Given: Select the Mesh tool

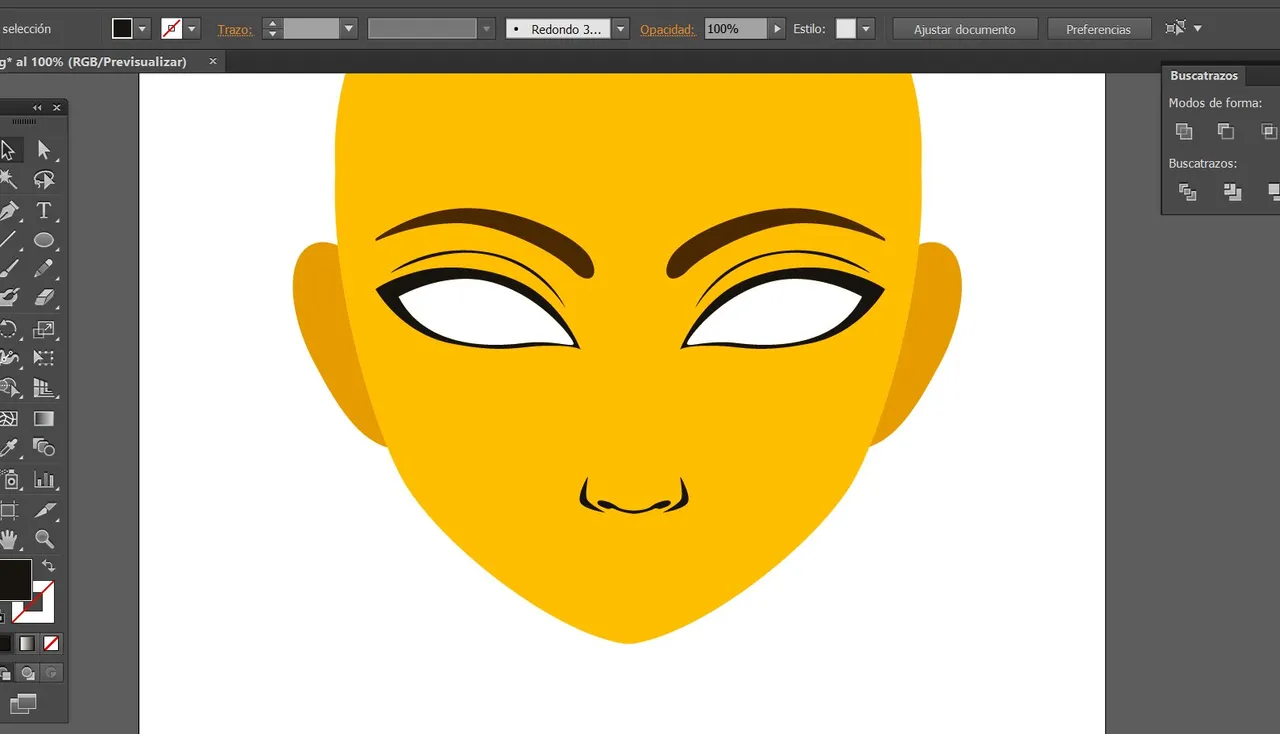Looking at the screenshot, I should tap(8, 418).
